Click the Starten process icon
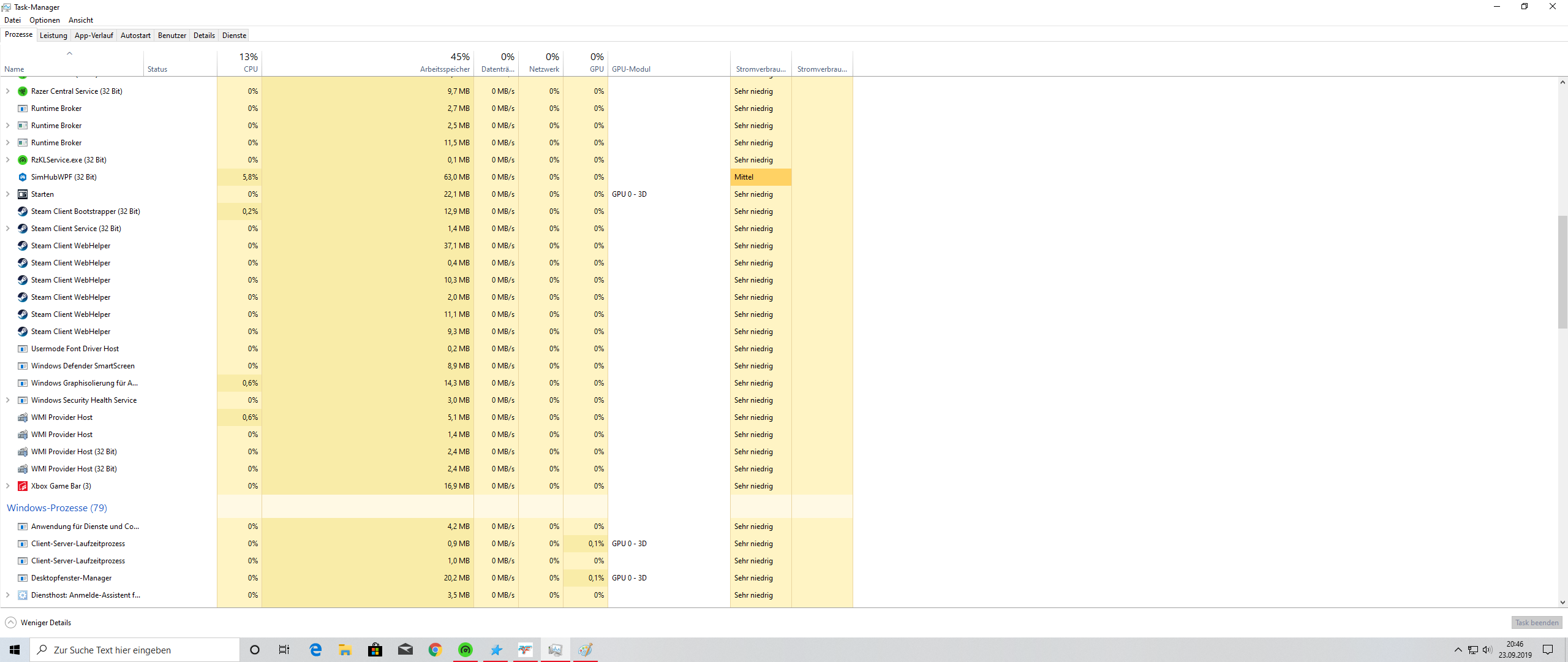The width and height of the screenshot is (1568, 662). coord(23,194)
